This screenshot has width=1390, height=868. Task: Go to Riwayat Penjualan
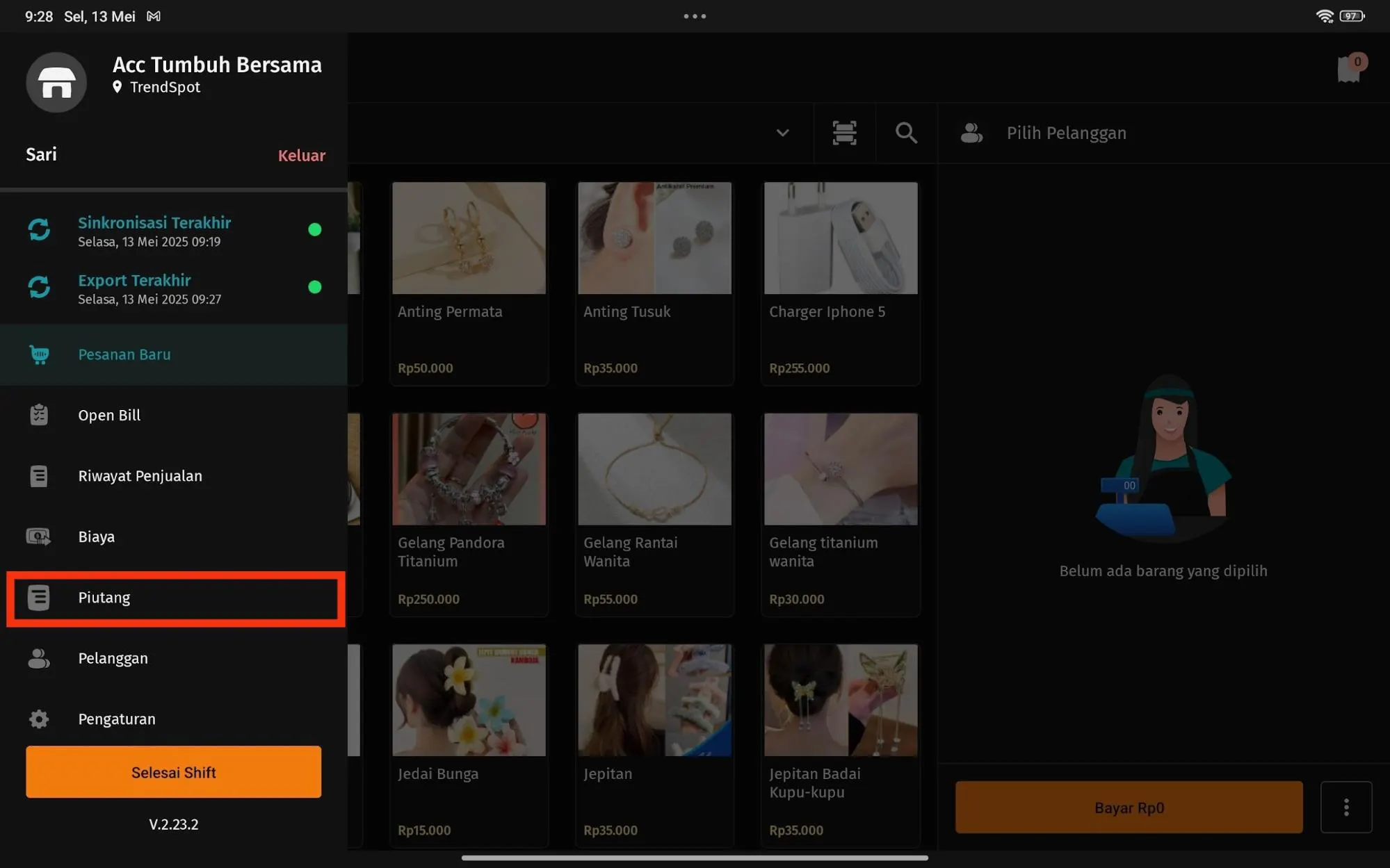click(174, 476)
